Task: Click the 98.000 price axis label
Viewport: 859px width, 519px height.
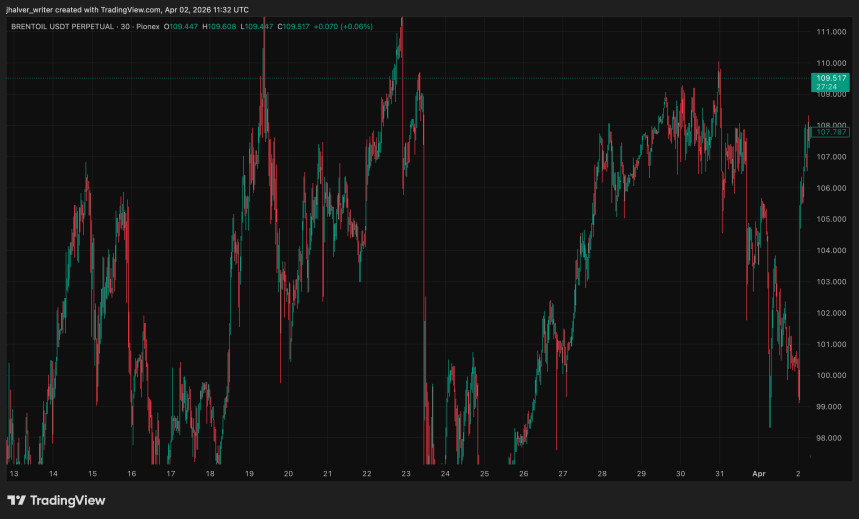Action: (x=832, y=438)
